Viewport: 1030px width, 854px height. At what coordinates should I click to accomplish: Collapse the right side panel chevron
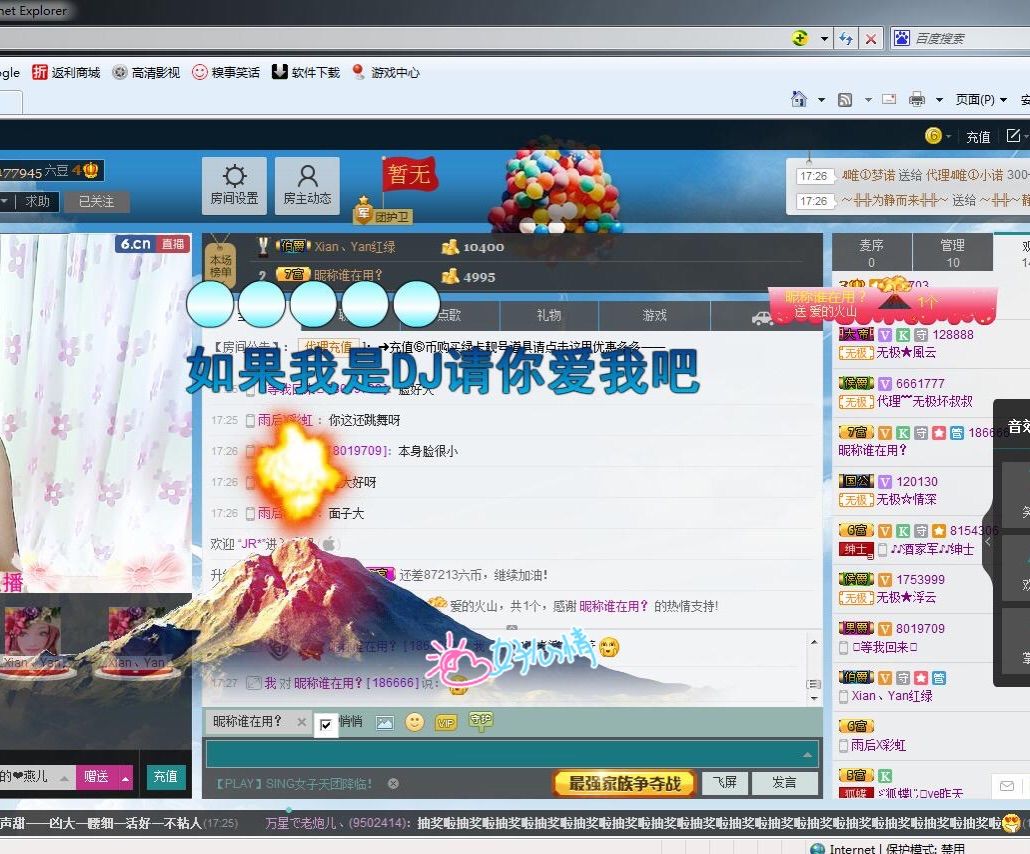[x=988, y=542]
